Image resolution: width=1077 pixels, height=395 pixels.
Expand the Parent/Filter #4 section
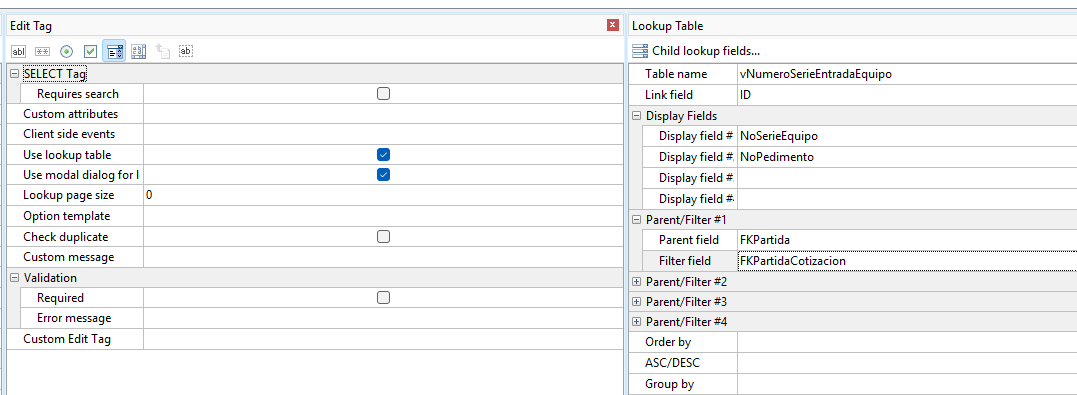pos(636,321)
